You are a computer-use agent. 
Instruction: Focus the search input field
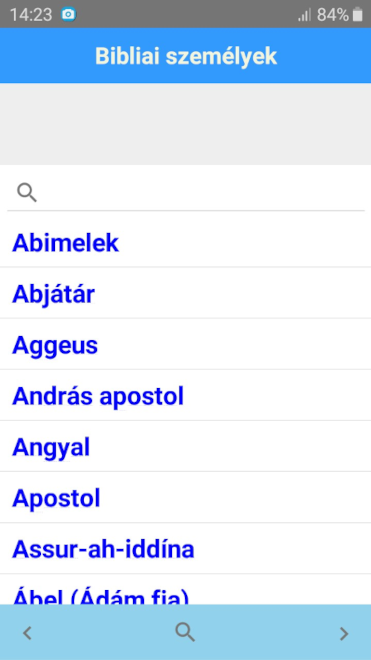tap(185, 192)
